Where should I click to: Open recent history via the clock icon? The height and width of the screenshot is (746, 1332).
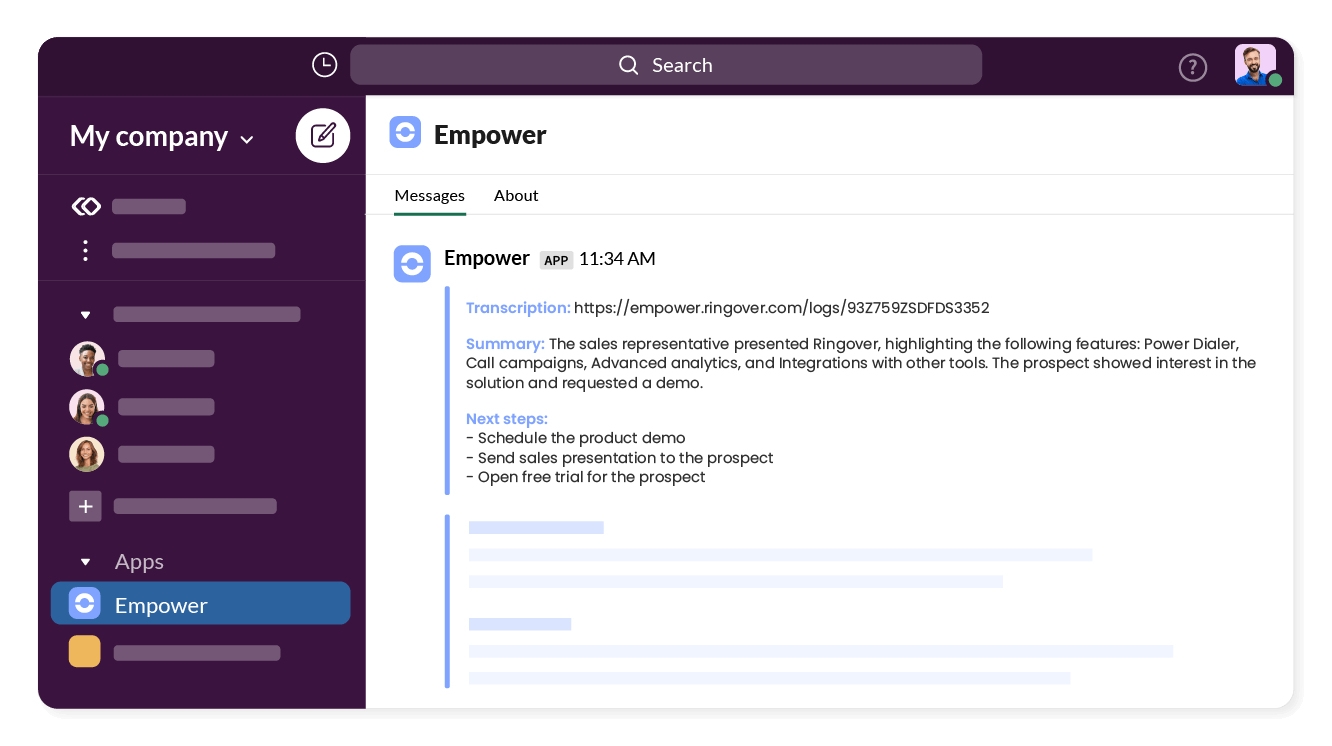point(324,64)
